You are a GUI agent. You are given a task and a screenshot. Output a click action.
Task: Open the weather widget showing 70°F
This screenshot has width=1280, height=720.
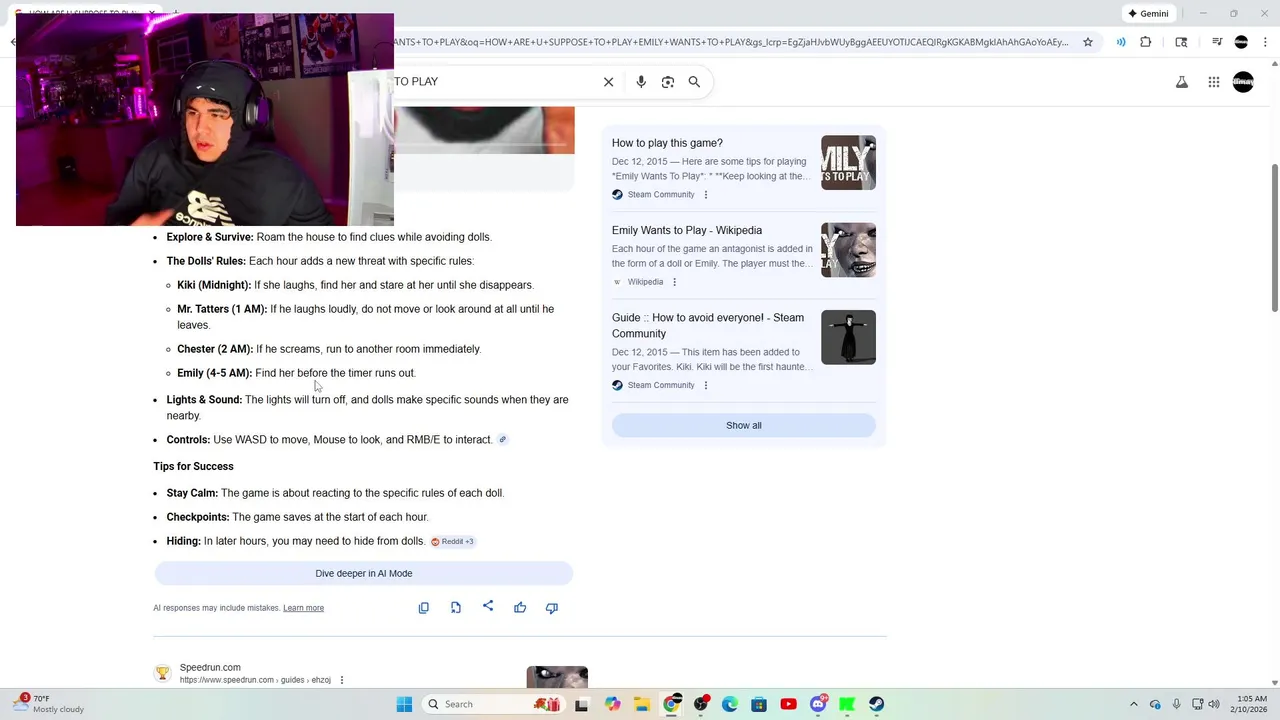point(48,704)
